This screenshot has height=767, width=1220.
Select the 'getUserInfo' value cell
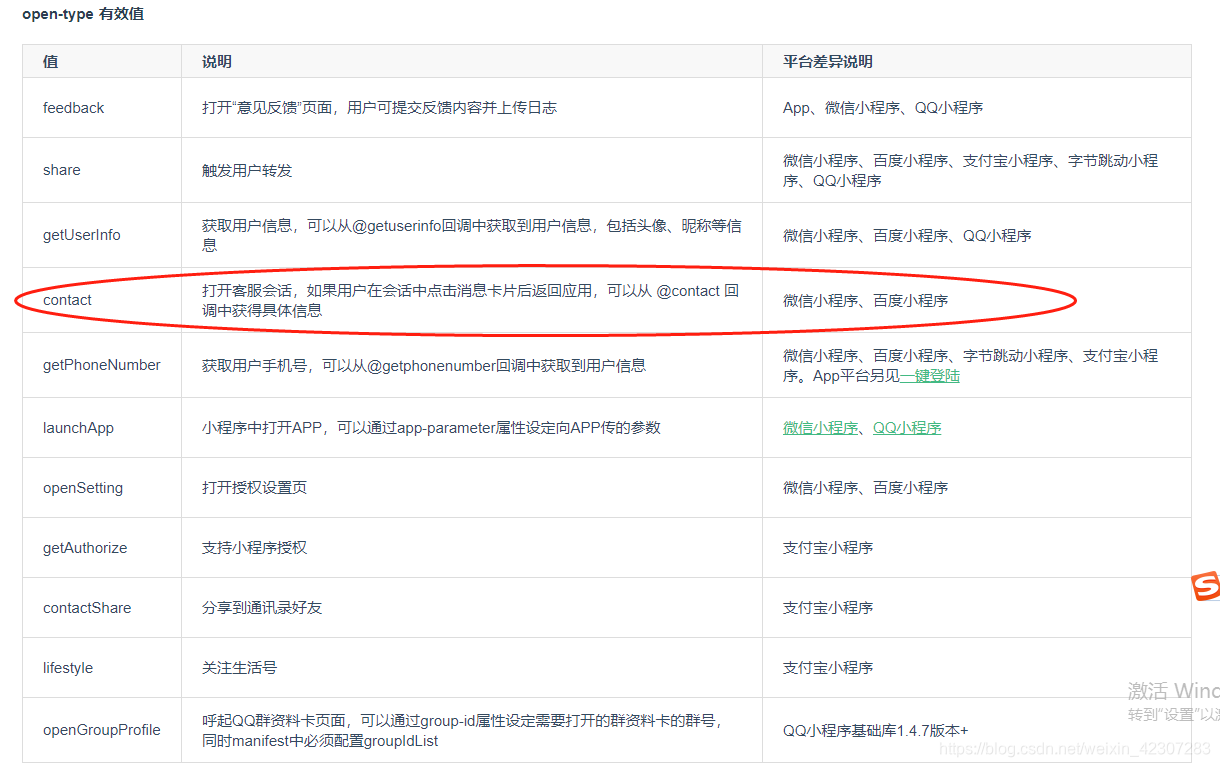pos(102,235)
